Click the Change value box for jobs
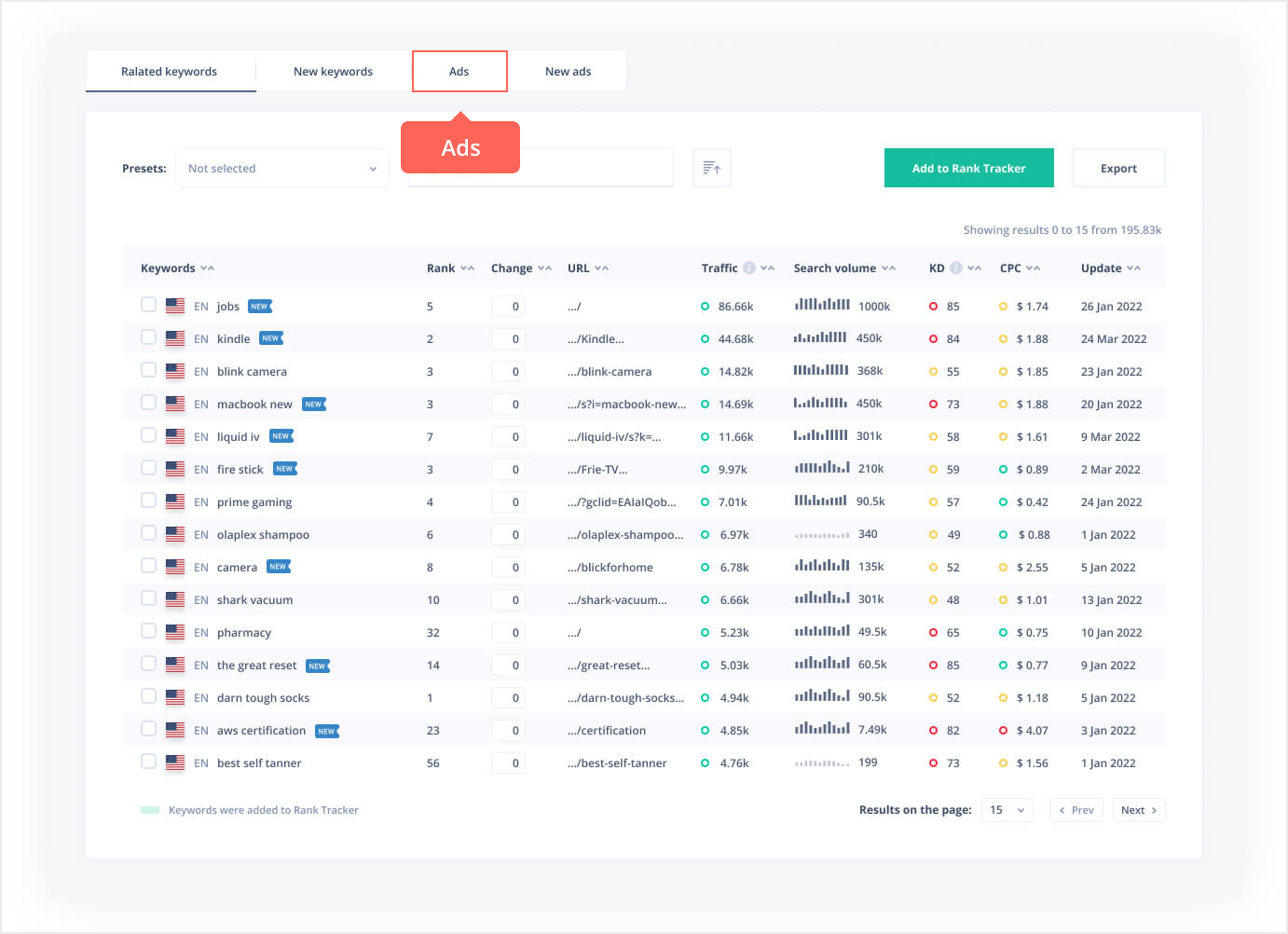 coord(508,306)
